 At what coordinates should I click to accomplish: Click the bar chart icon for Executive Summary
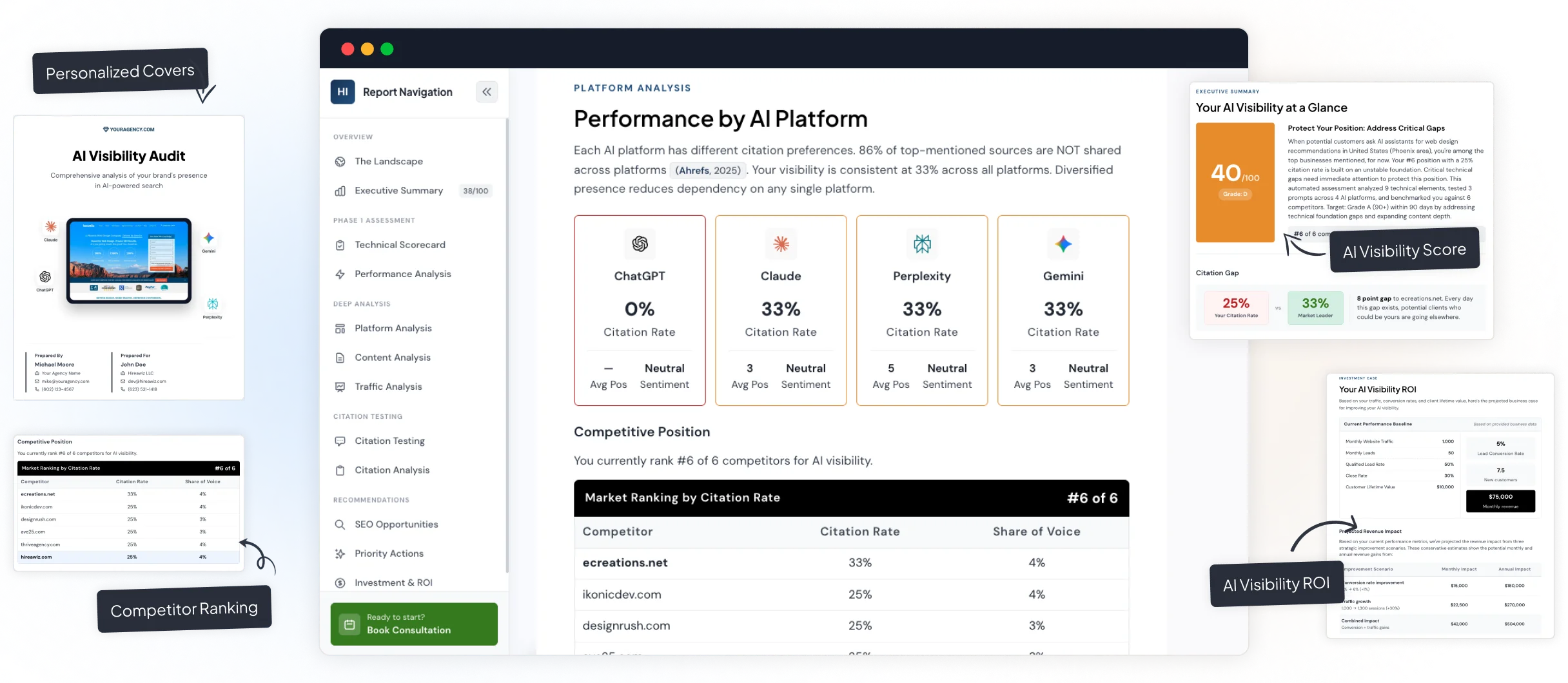tap(340, 191)
